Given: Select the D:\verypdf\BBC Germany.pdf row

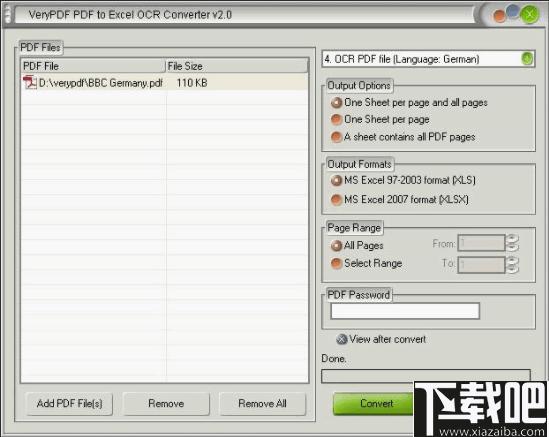Looking at the screenshot, I should [x=165, y=83].
